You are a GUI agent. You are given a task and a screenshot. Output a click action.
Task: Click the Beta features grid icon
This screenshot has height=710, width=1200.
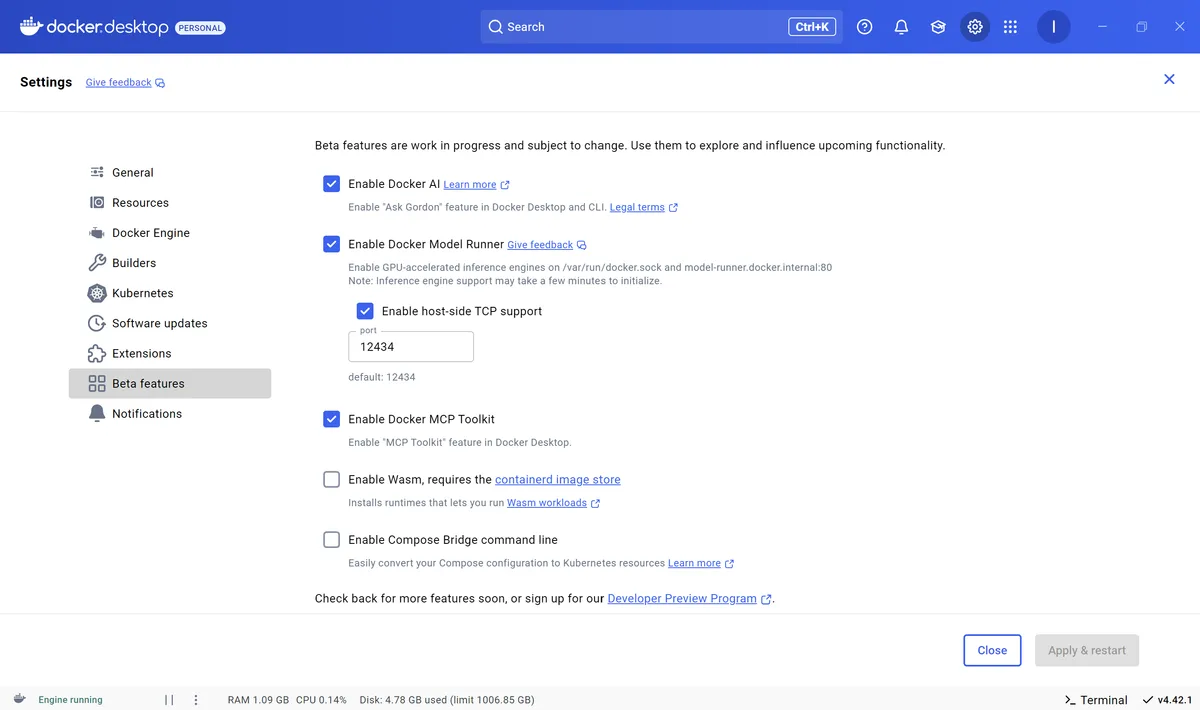tap(97, 383)
